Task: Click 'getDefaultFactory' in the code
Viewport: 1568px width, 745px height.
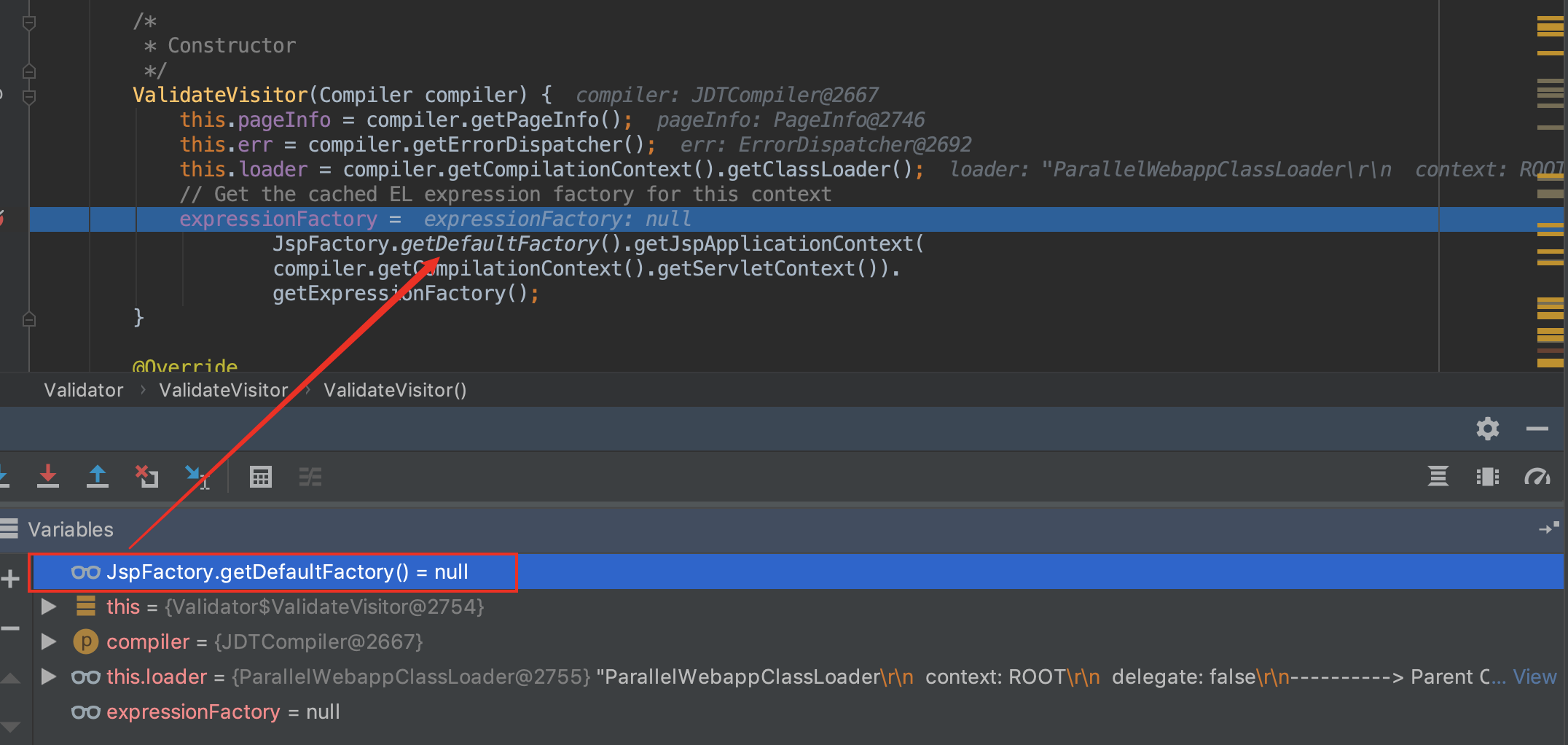Action: tap(500, 244)
